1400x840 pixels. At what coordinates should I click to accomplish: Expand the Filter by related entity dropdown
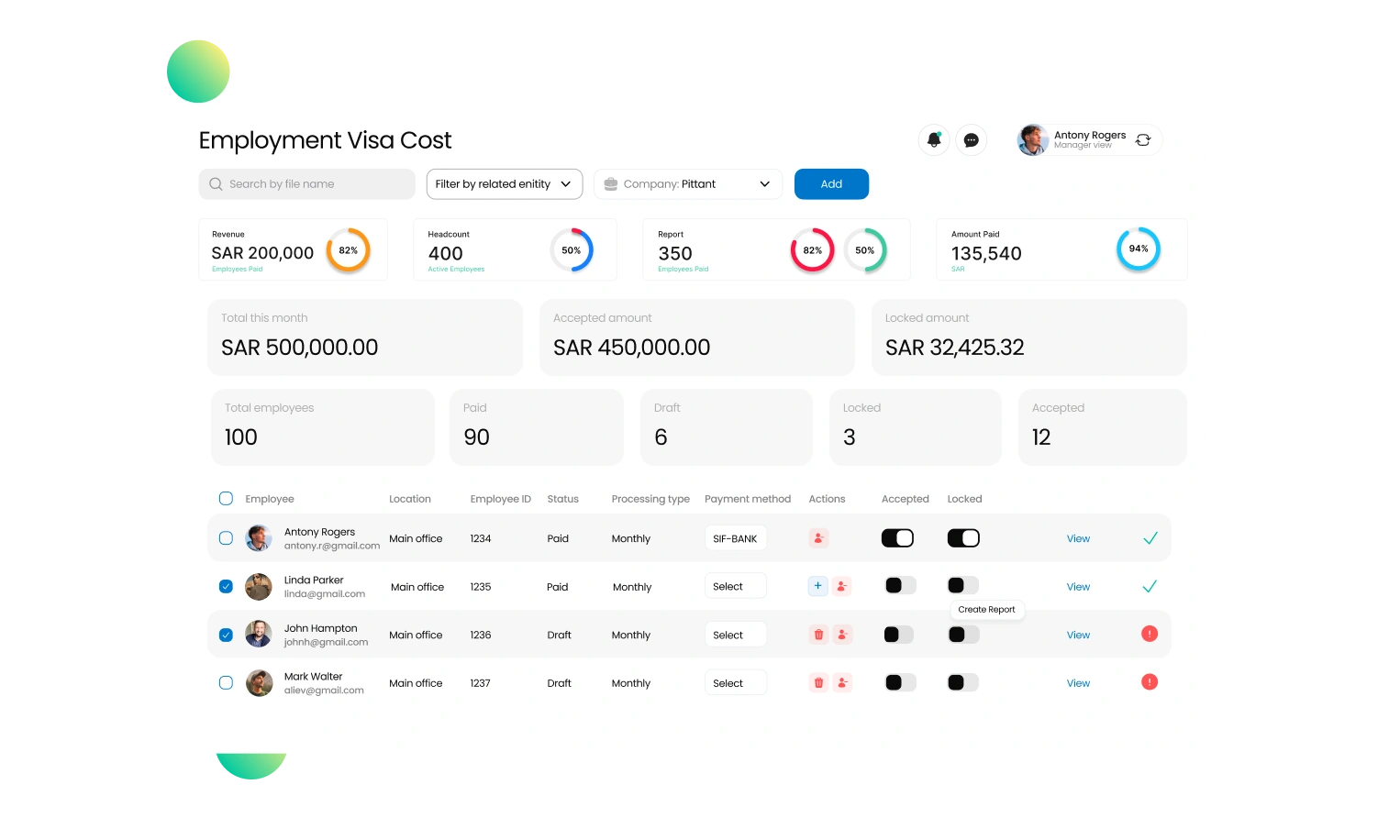pyautogui.click(x=504, y=184)
